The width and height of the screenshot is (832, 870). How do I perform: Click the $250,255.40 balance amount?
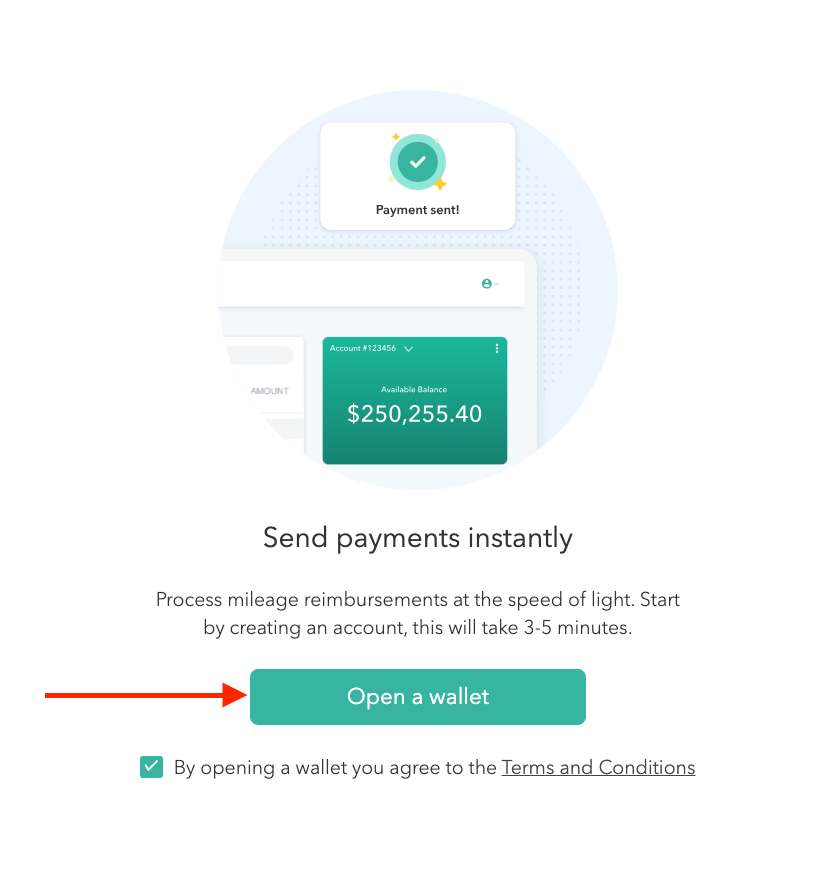(x=414, y=413)
